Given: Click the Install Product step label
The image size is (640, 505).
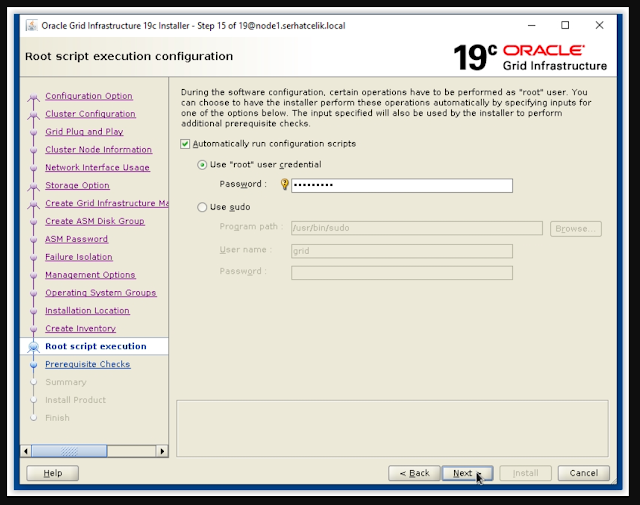Looking at the screenshot, I should coord(75,400).
